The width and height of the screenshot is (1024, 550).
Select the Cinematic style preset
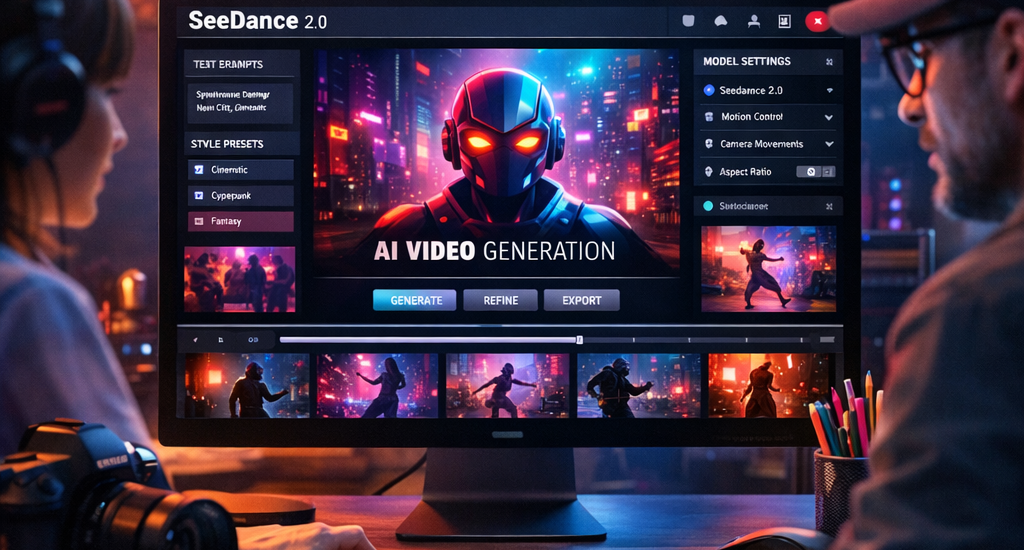(x=240, y=170)
